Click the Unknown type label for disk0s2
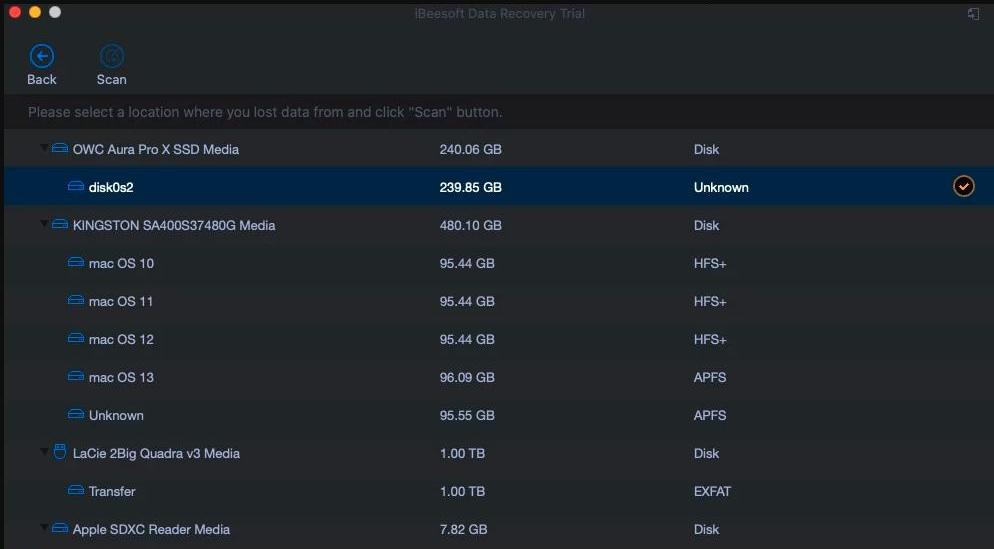 point(721,187)
